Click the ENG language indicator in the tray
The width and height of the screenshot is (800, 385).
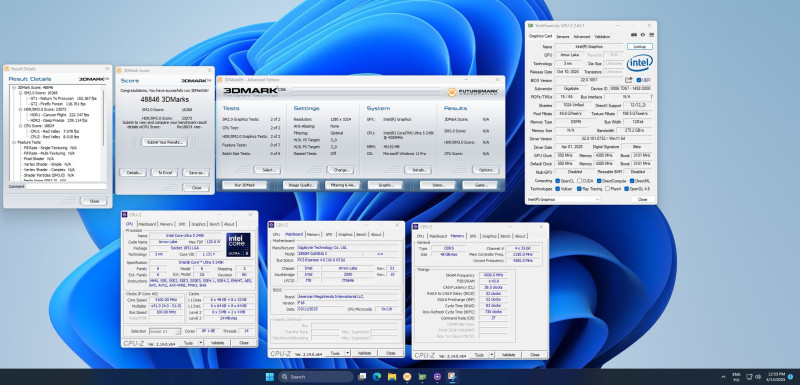(736, 377)
